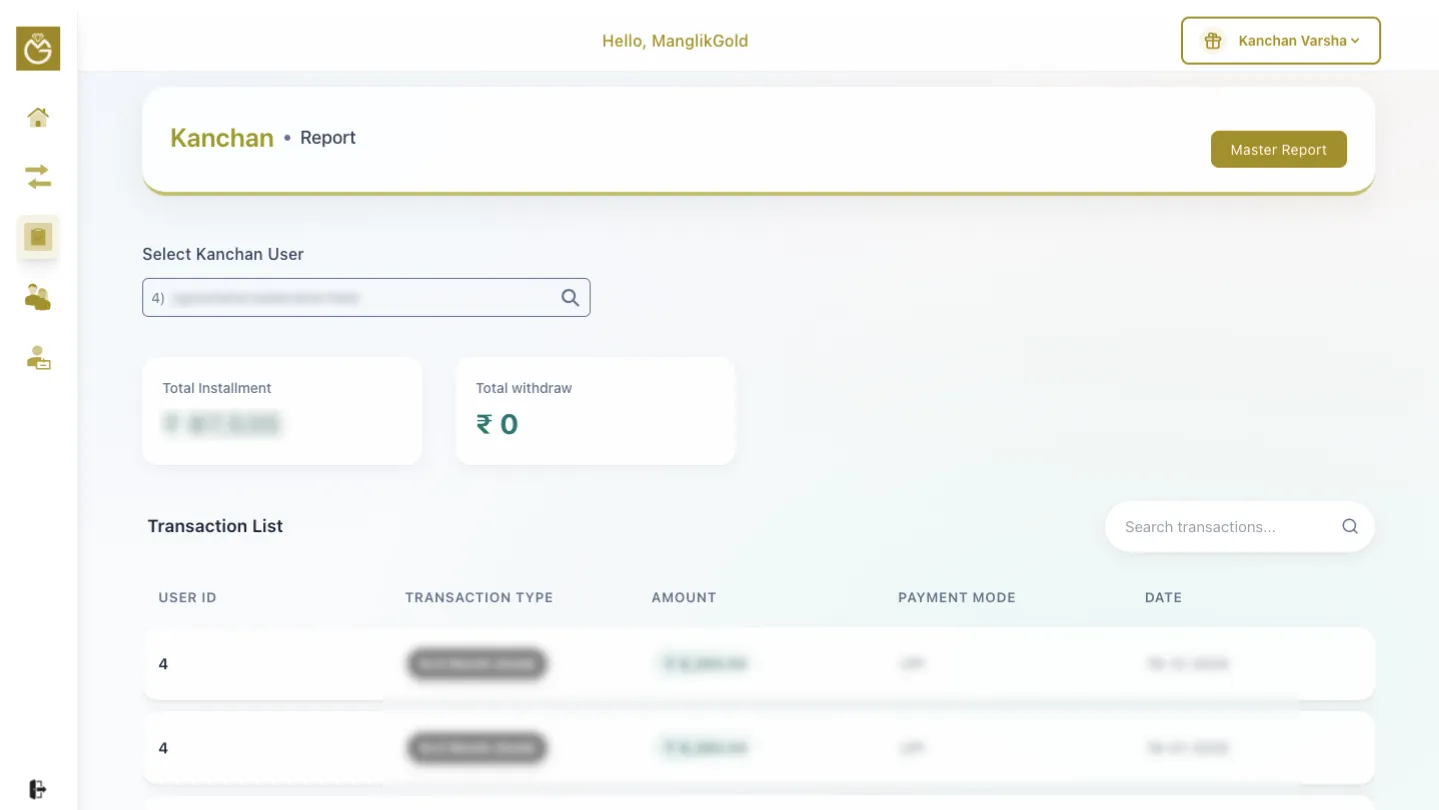Open the Select Kanchan User combo box
This screenshot has height=810, width=1439.
pos(350,298)
